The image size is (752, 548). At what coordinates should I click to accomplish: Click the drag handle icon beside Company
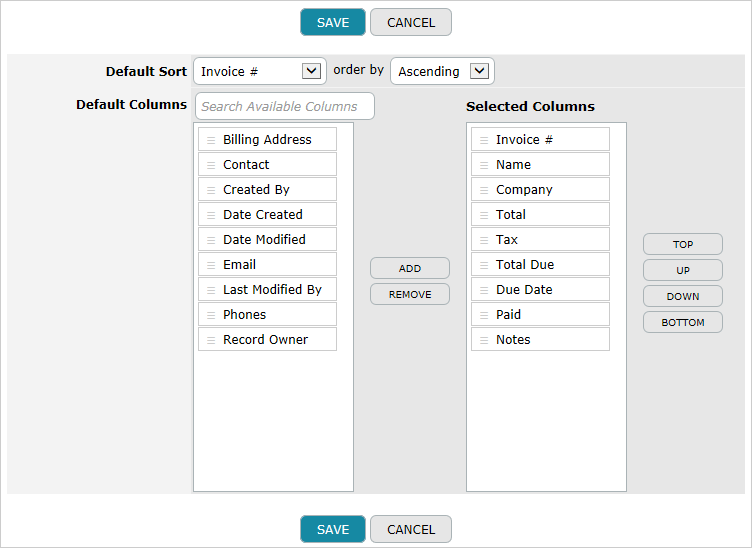click(484, 190)
